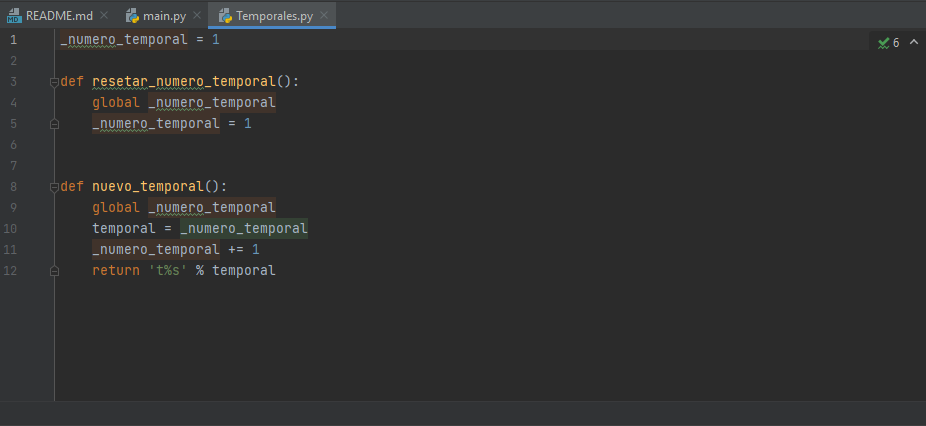
Task: Click _numero_temporal on line 1
Action: tap(124, 40)
